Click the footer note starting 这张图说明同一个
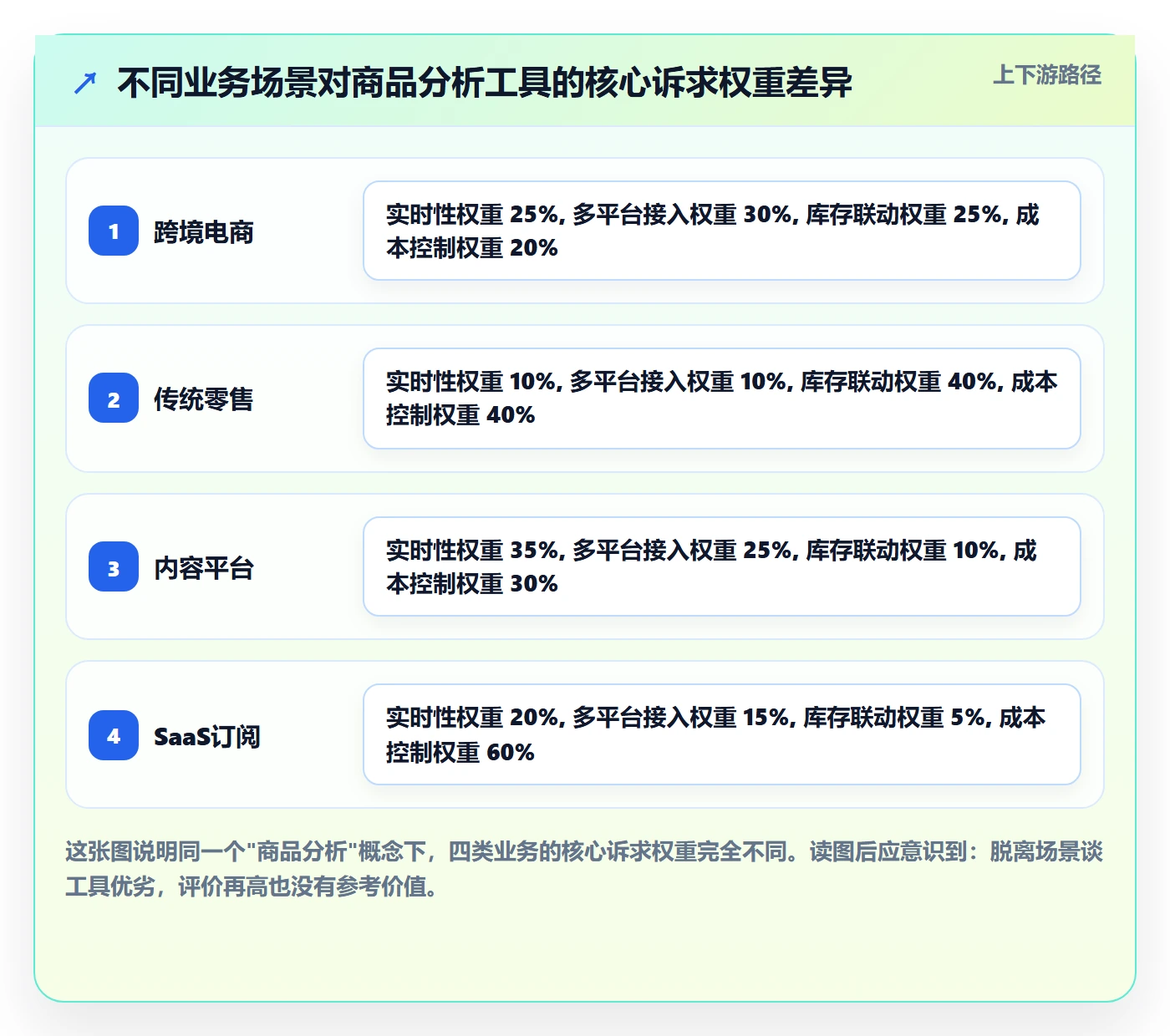 [x=584, y=869]
